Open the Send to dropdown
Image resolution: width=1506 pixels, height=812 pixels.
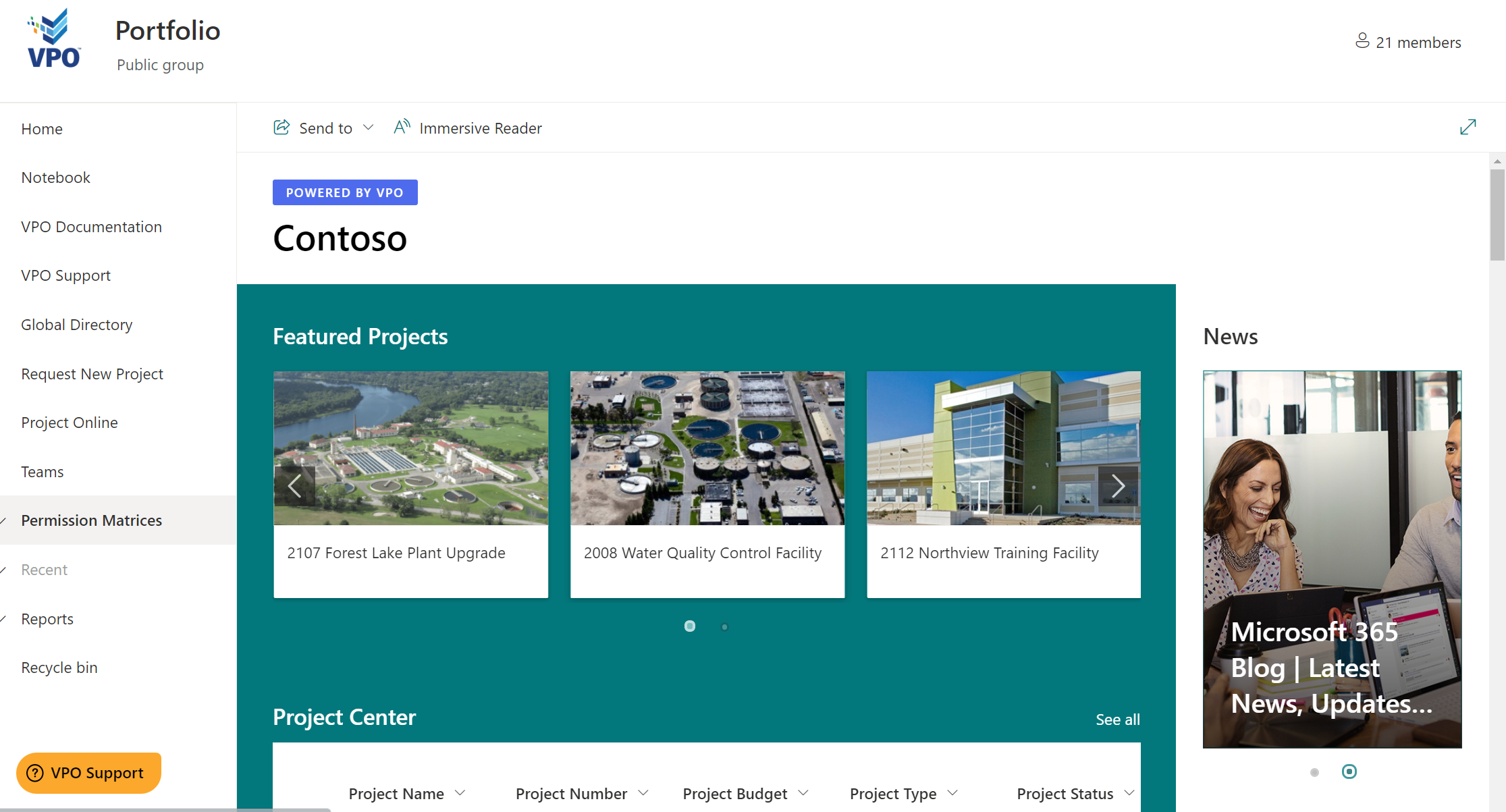(369, 127)
